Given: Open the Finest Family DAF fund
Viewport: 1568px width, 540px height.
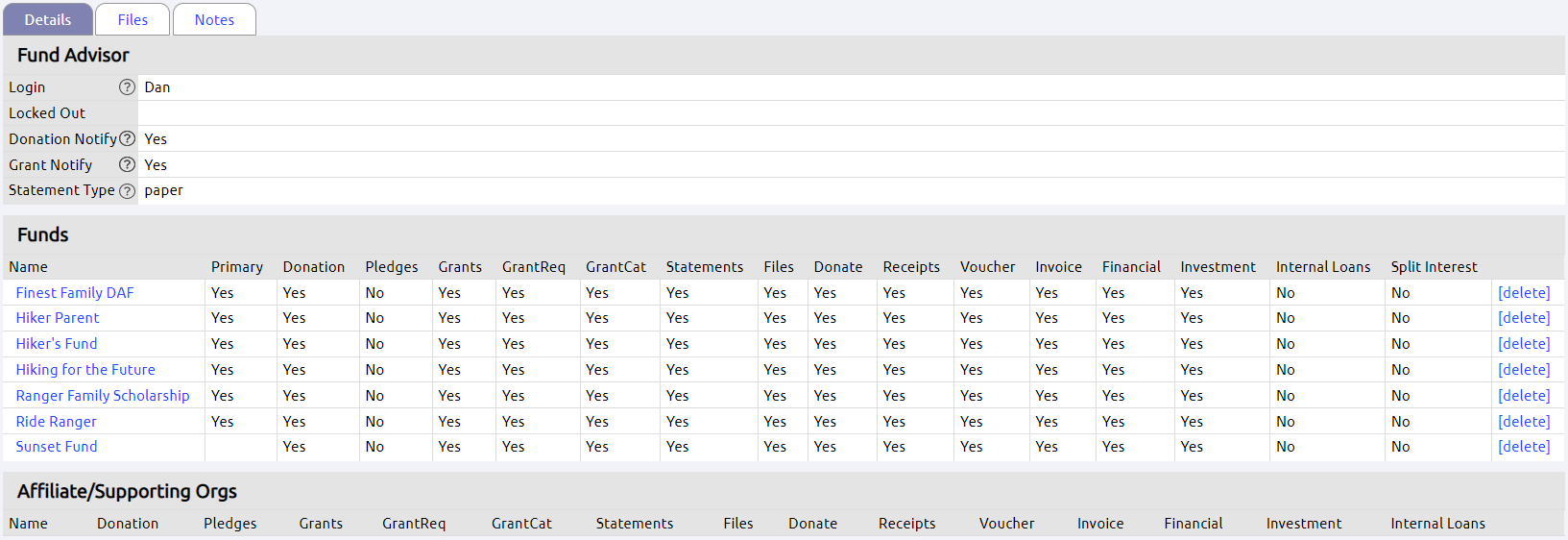Looking at the screenshot, I should tap(75, 293).
